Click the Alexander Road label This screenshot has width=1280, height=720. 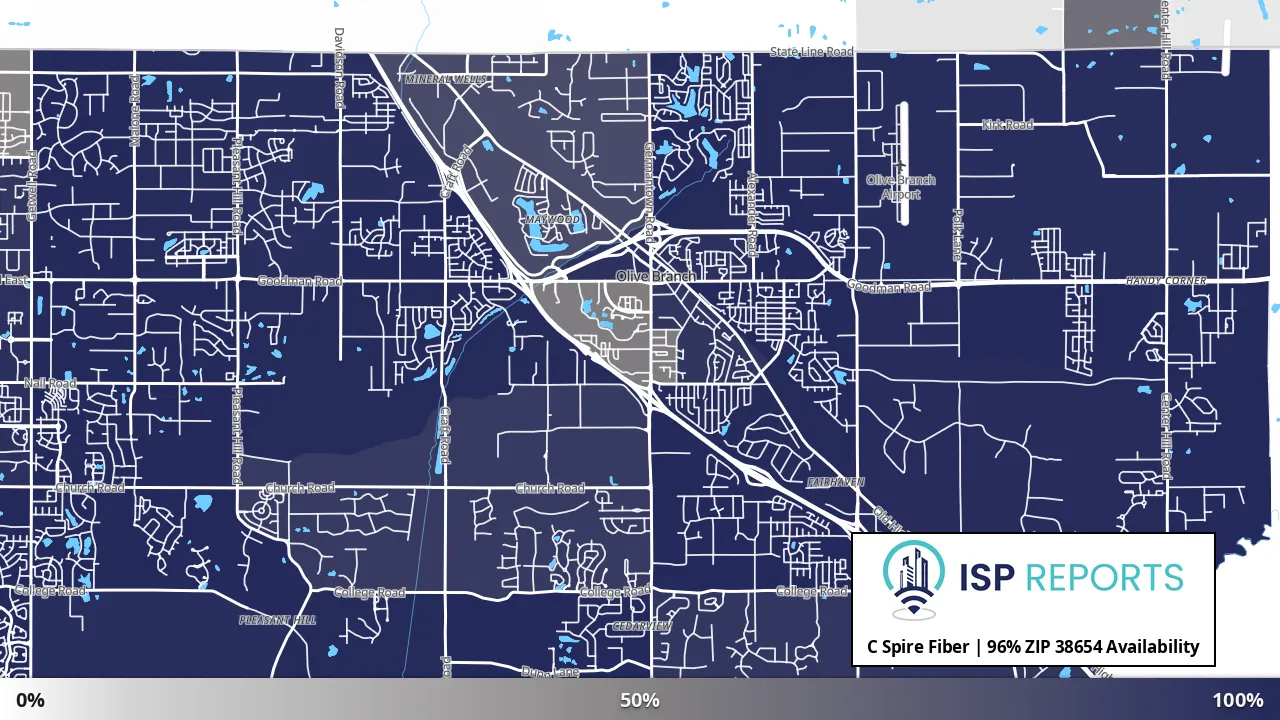[x=752, y=213]
